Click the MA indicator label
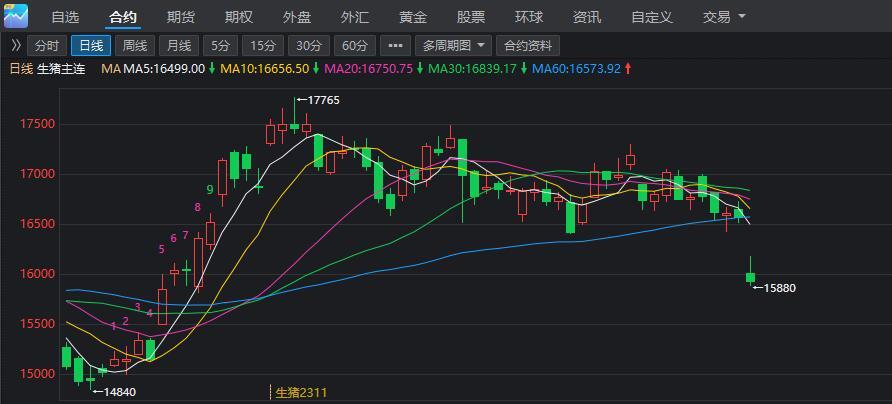Image resolution: width=892 pixels, height=404 pixels. (x=111, y=69)
